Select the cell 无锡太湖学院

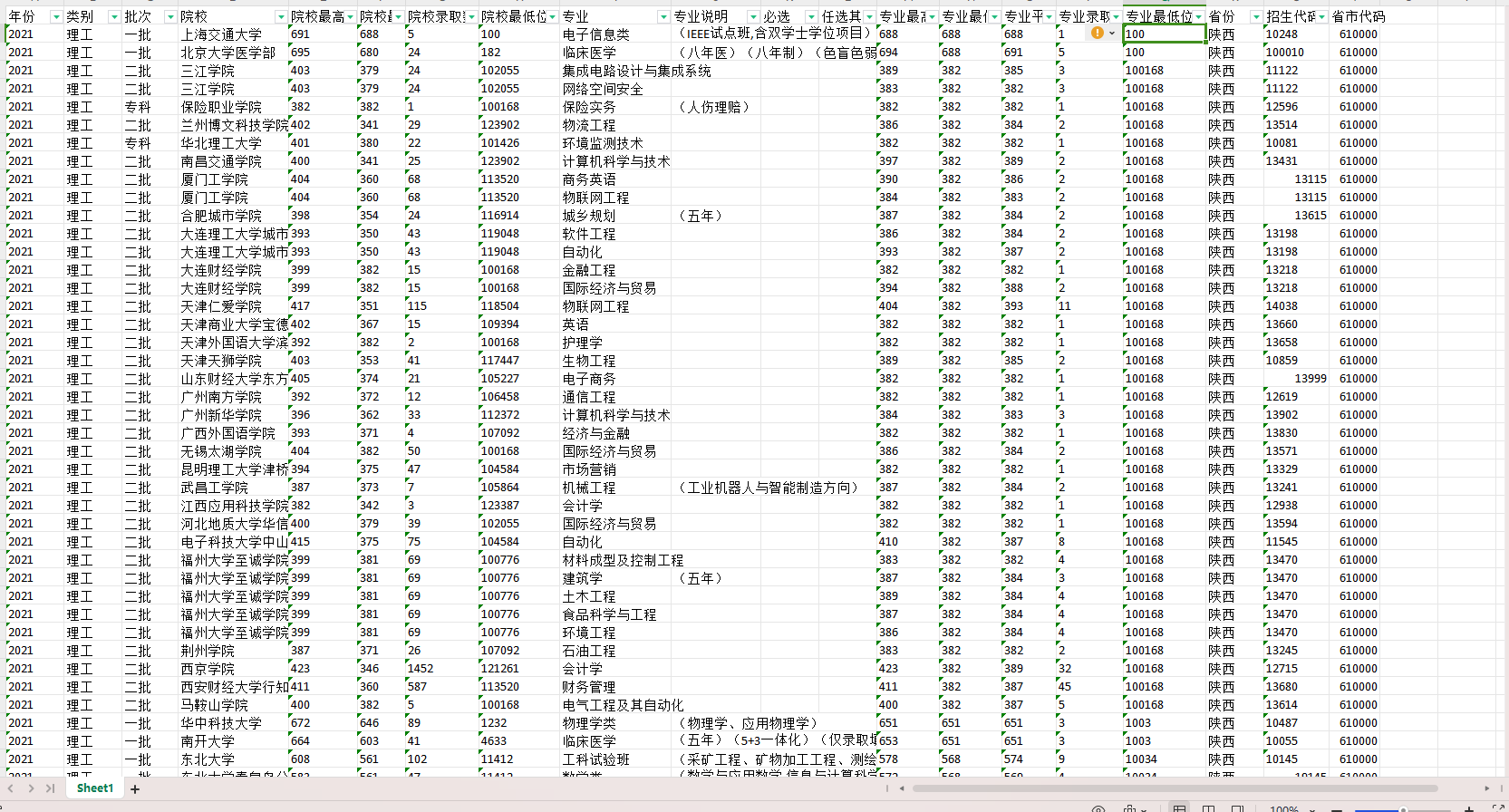[x=233, y=451]
